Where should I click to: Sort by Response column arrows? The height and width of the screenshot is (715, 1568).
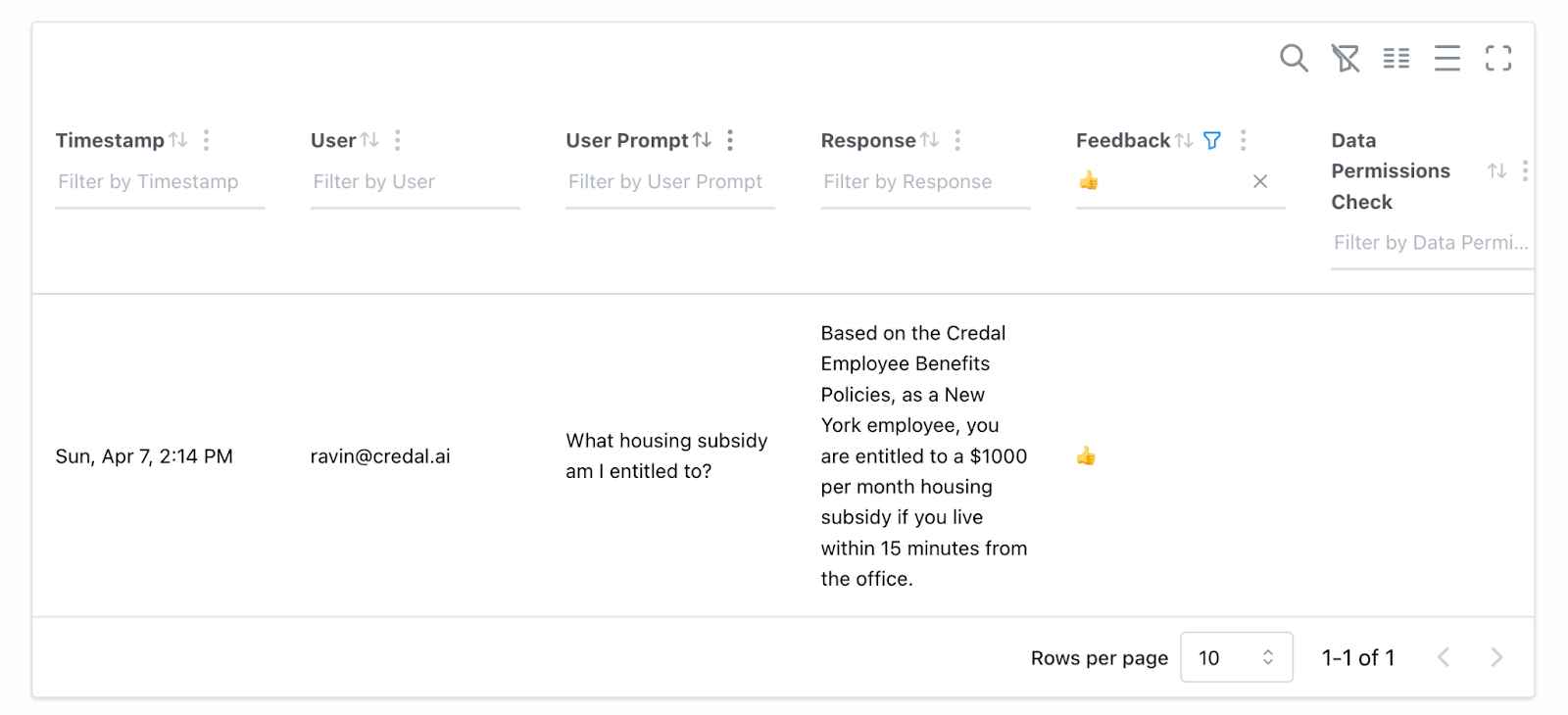coord(929,140)
